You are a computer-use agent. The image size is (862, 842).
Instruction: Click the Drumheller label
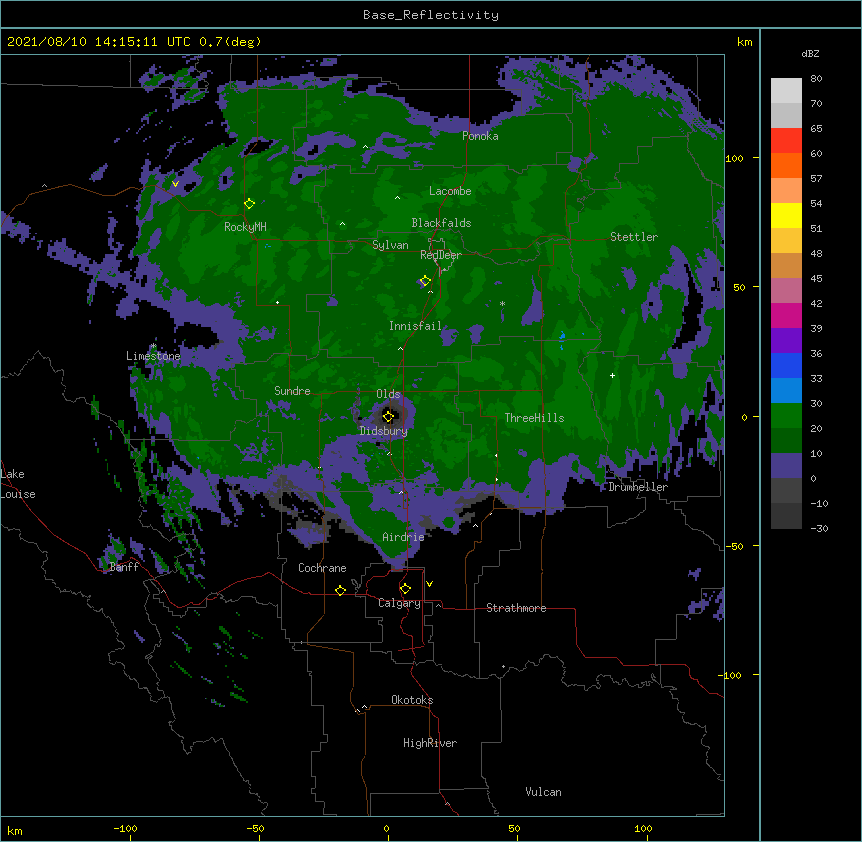(x=638, y=487)
